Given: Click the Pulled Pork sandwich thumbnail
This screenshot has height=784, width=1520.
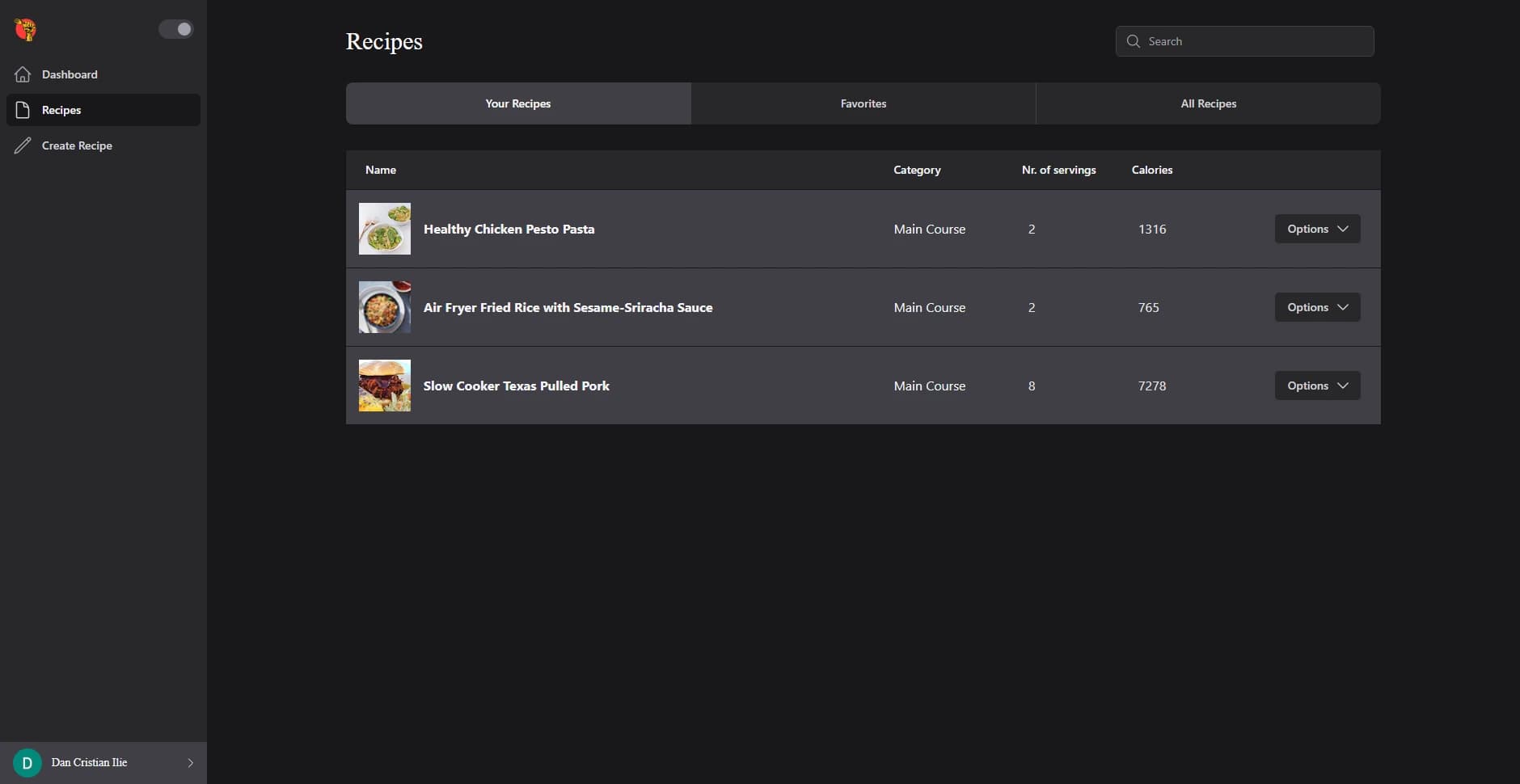Looking at the screenshot, I should [x=385, y=386].
